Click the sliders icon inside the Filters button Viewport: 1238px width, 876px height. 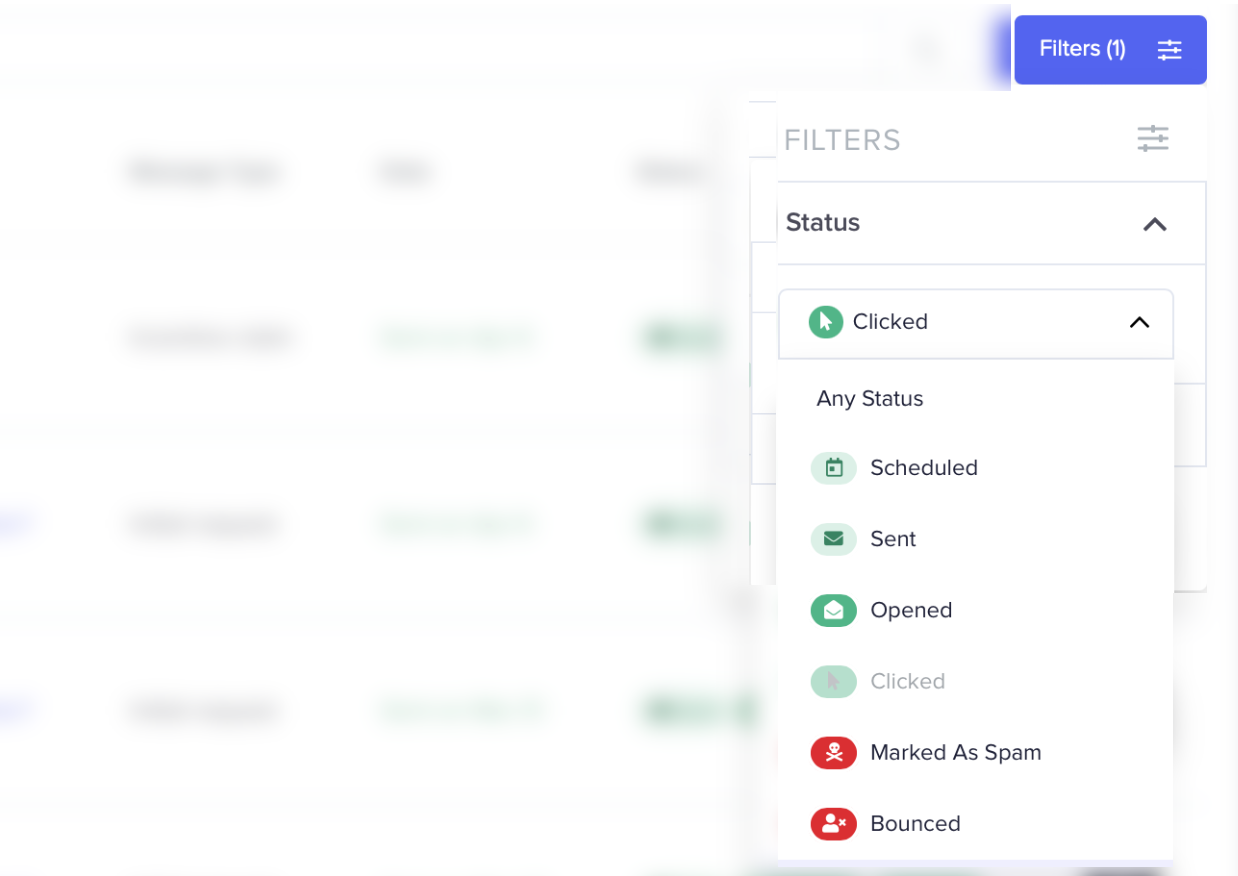[1169, 49]
